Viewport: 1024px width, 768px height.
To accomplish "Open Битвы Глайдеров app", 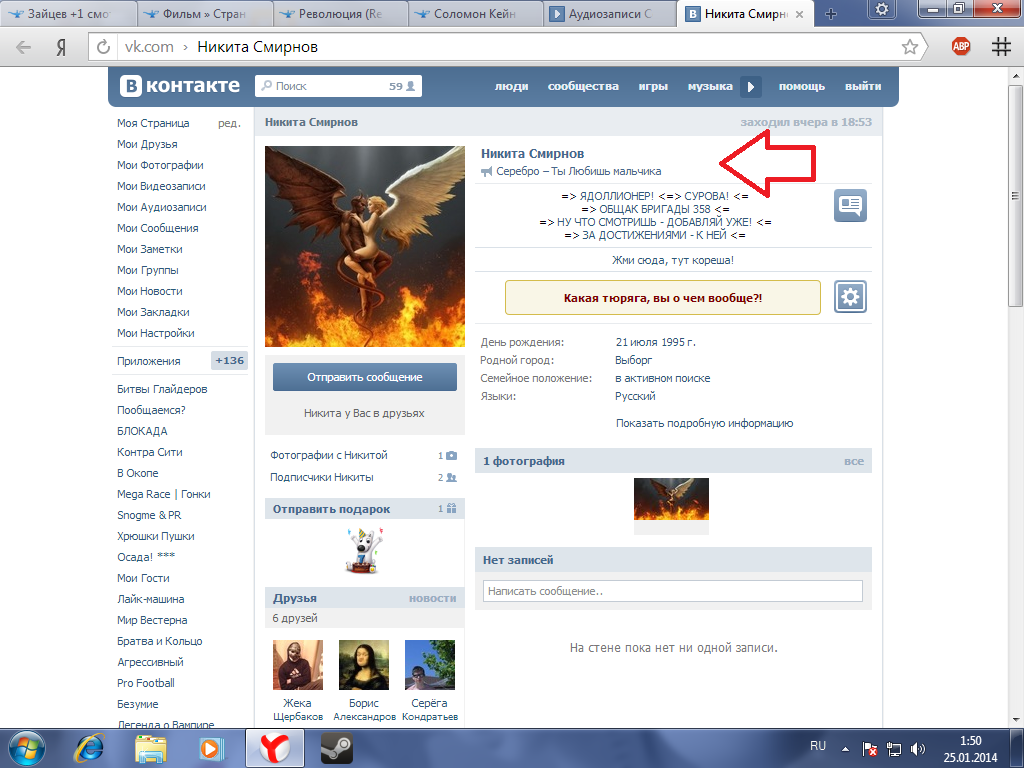I will point(162,389).
